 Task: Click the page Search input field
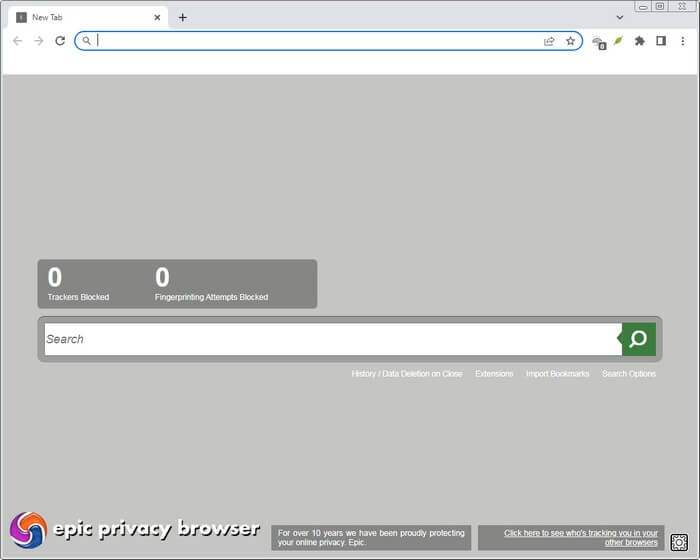(x=333, y=339)
